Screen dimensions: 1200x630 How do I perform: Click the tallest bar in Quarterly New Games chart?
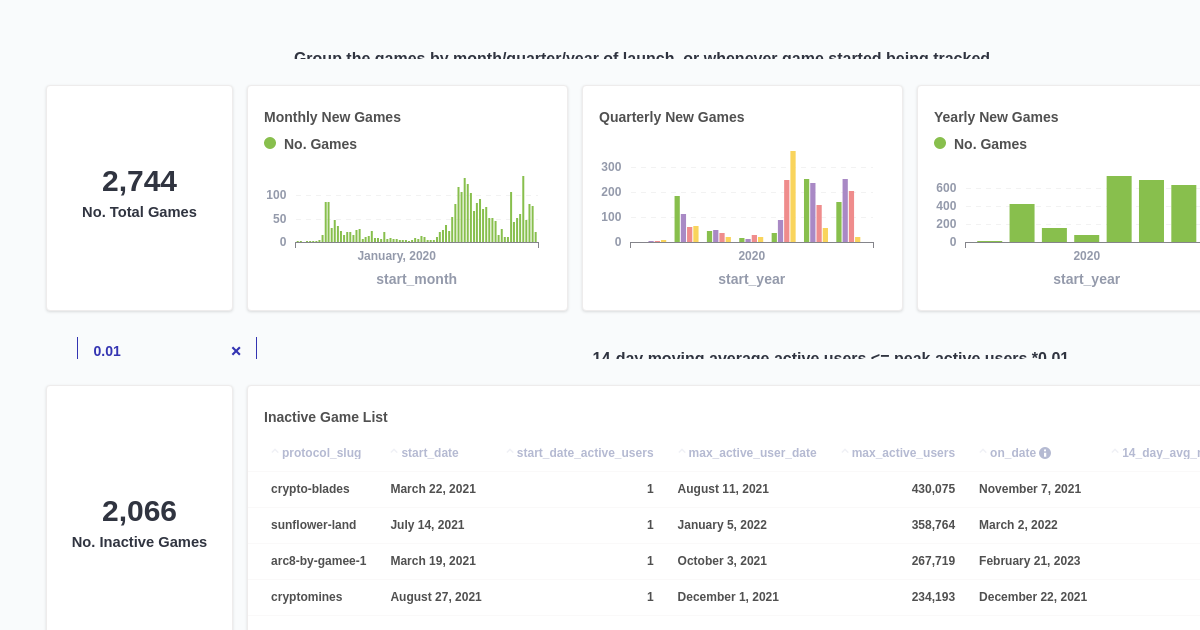pyautogui.click(x=795, y=195)
